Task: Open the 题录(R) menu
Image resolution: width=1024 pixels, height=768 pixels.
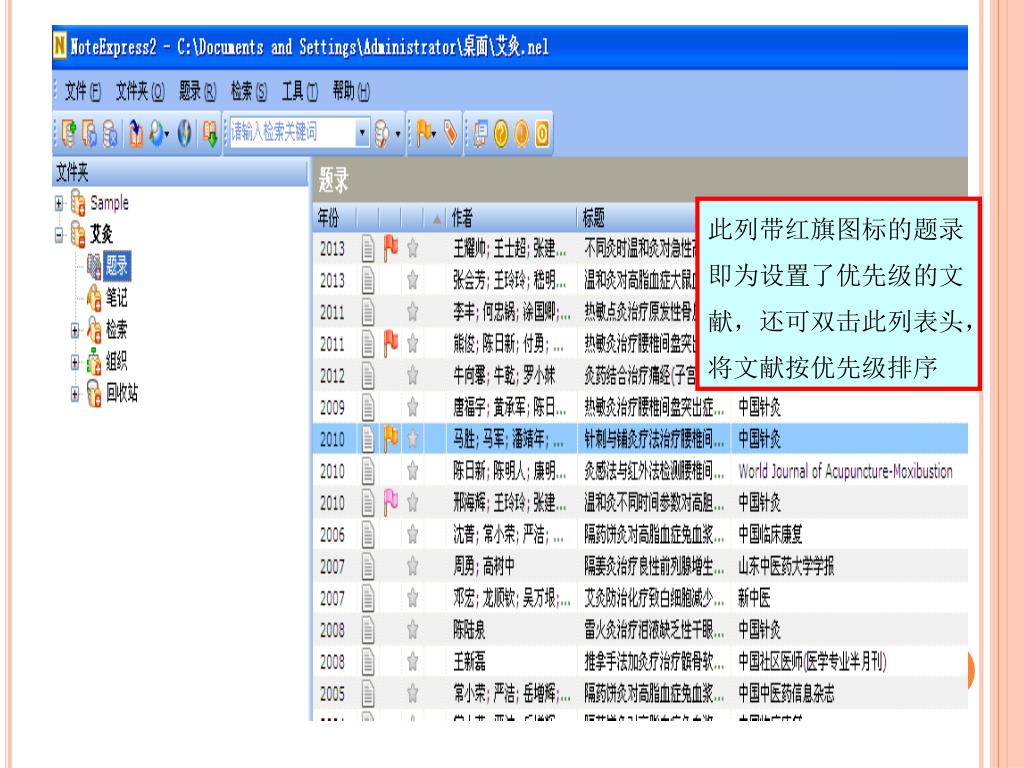Action: click(x=197, y=91)
